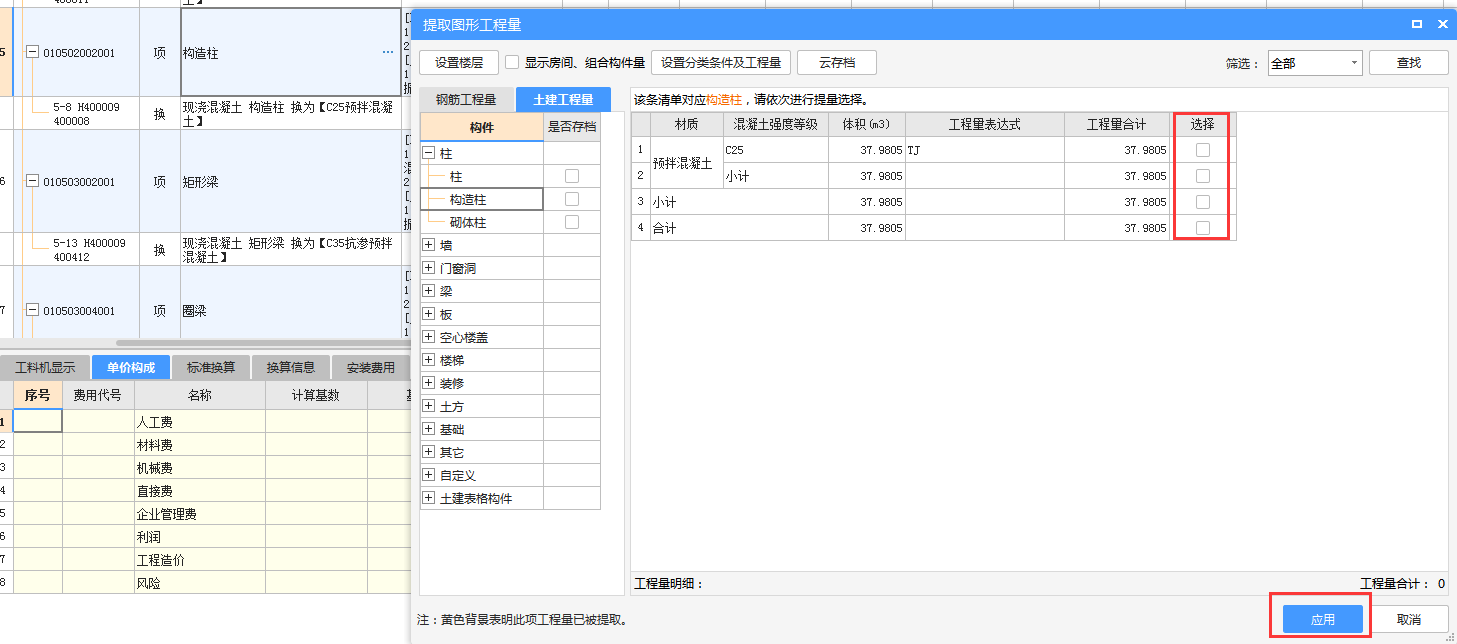Click the 工程造价 row name
Image resolution: width=1457 pixels, height=644 pixels.
(161, 560)
